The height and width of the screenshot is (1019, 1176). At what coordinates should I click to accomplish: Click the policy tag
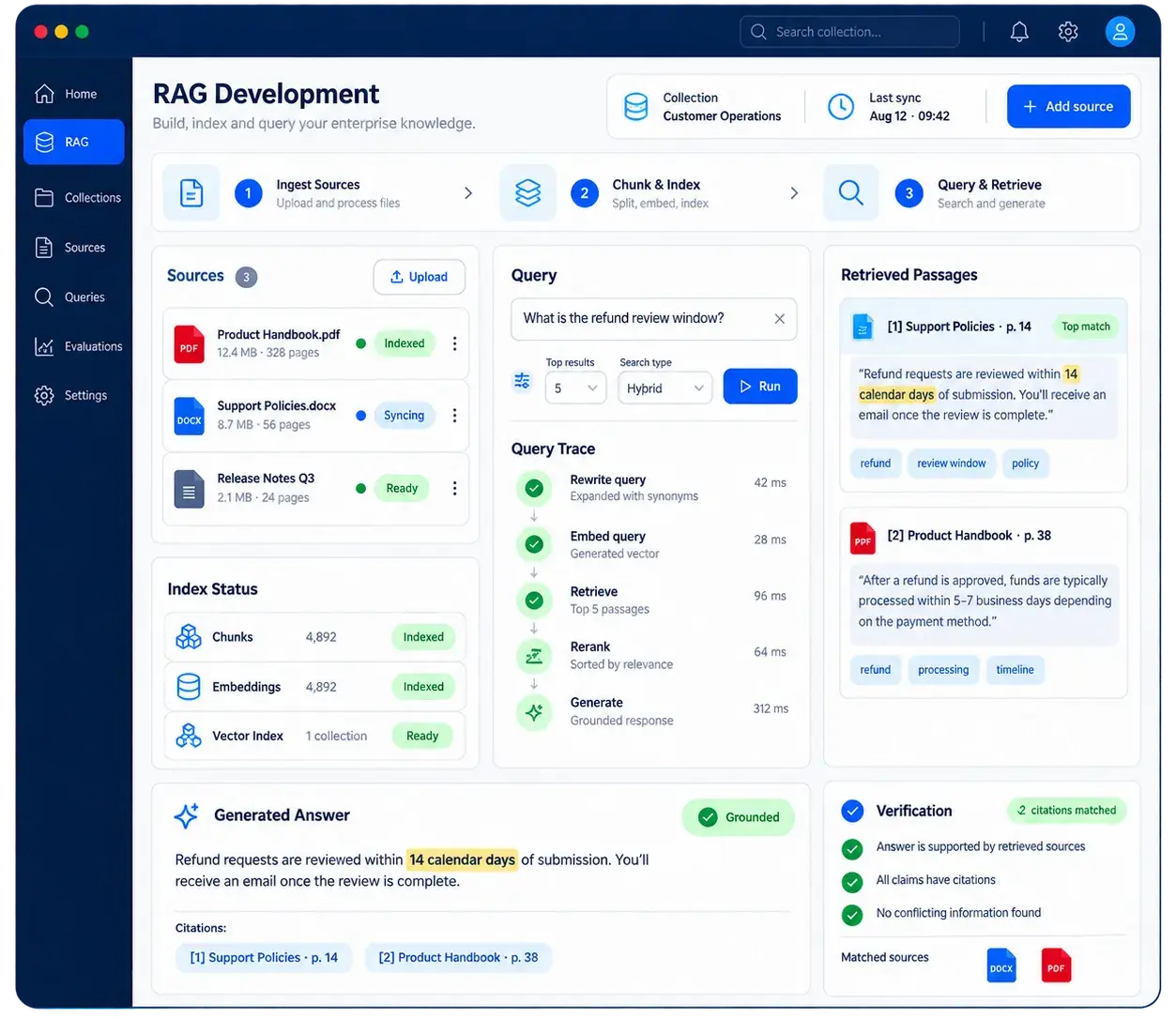coord(1026,464)
